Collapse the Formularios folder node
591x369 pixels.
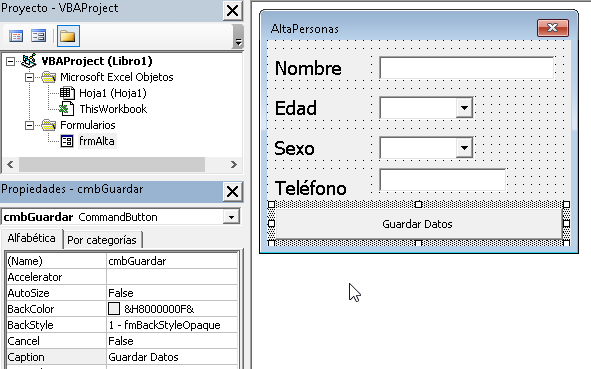click(x=29, y=125)
